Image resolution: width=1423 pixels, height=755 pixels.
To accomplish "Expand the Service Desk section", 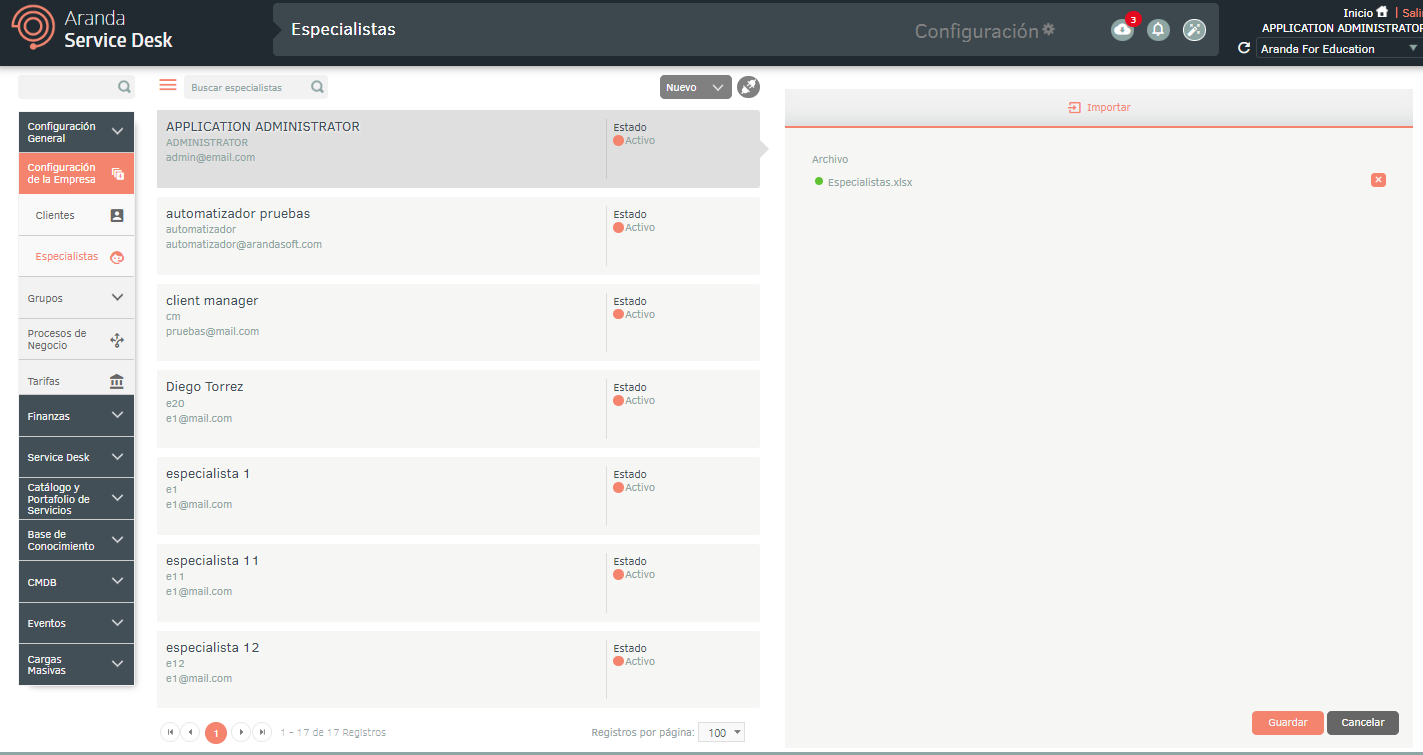I will (x=76, y=457).
